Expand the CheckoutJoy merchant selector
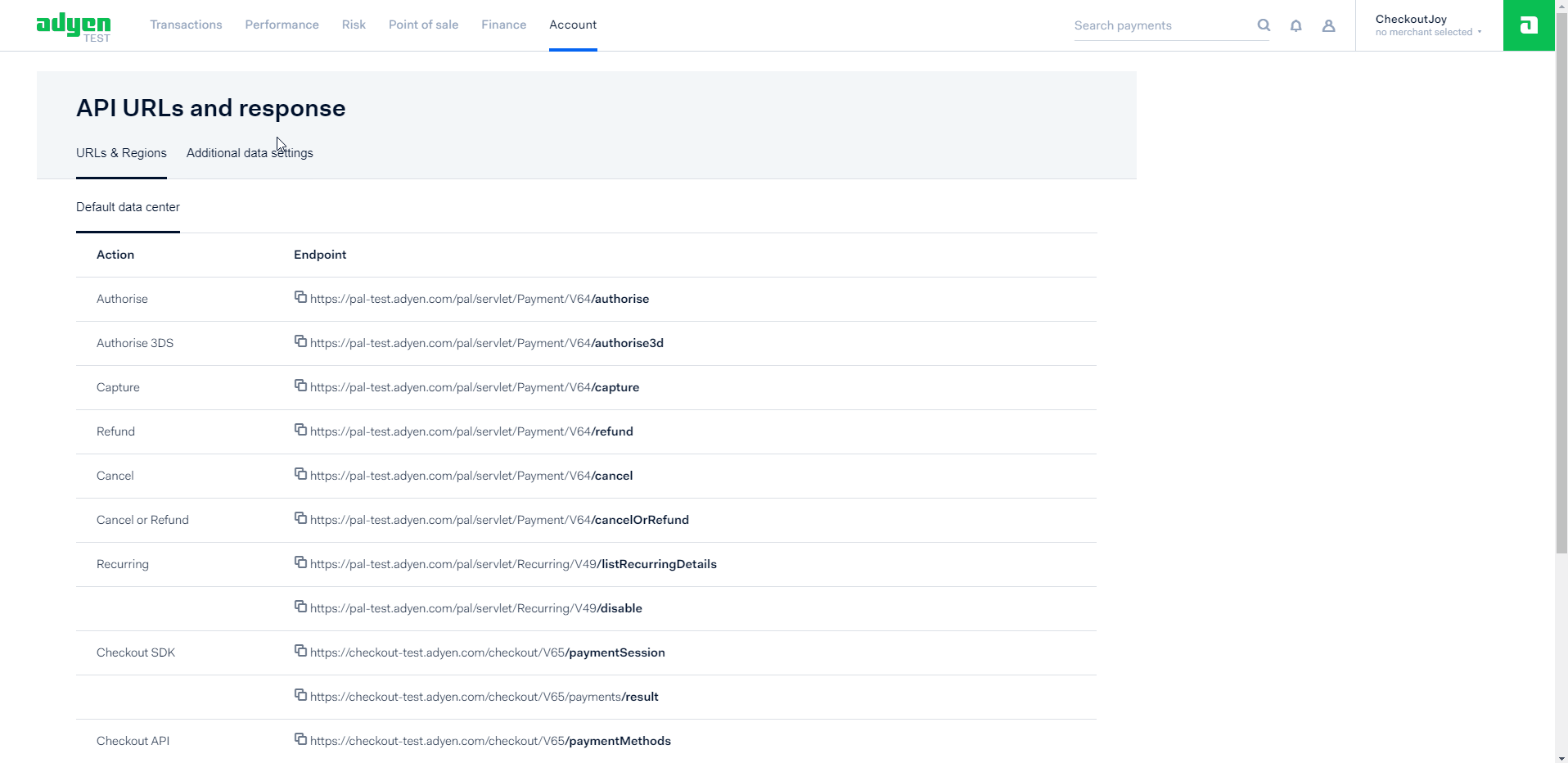Viewport: 1568px width, 763px height. point(1429,25)
